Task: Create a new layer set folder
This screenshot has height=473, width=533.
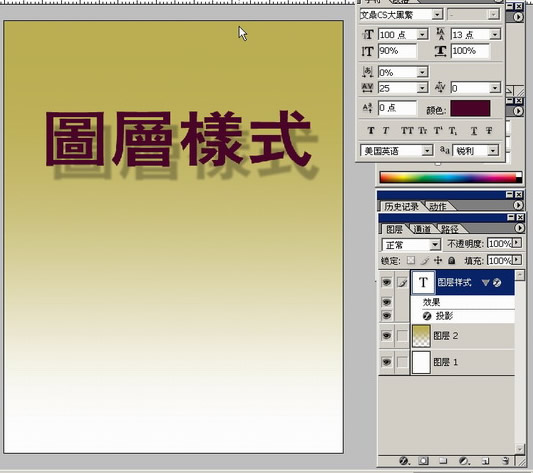Action: click(443, 461)
